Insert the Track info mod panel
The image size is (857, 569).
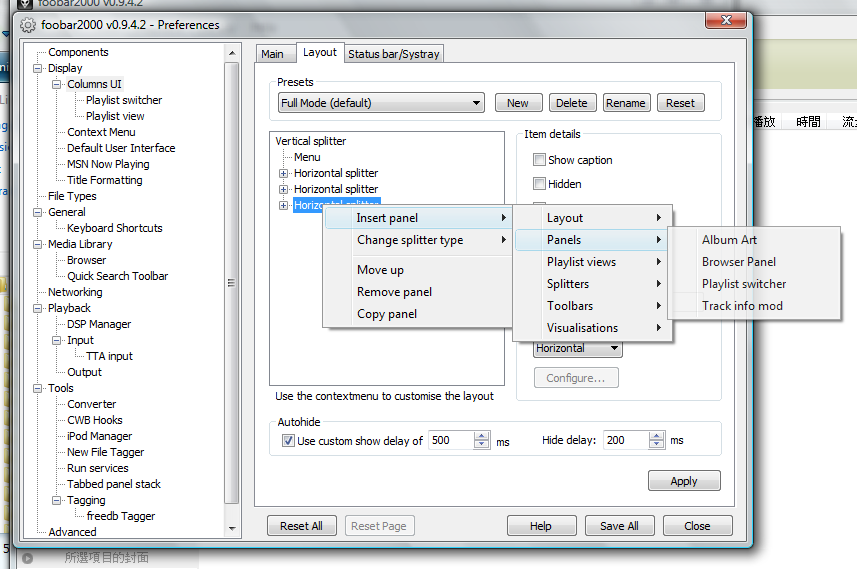click(x=754, y=306)
